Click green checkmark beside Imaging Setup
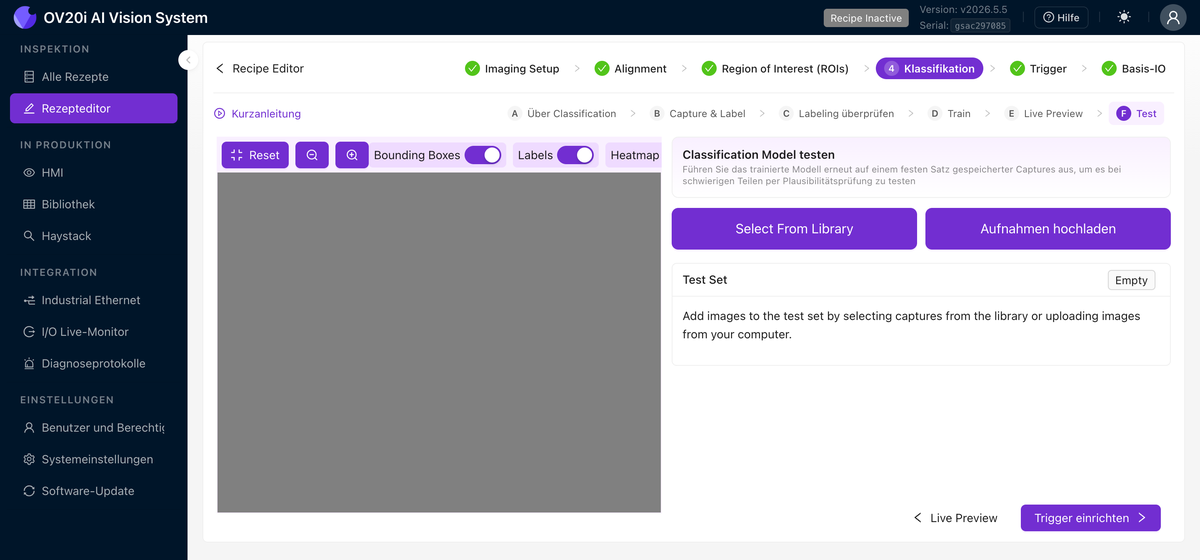Screen dimensions: 1200x560 coord(472,69)
